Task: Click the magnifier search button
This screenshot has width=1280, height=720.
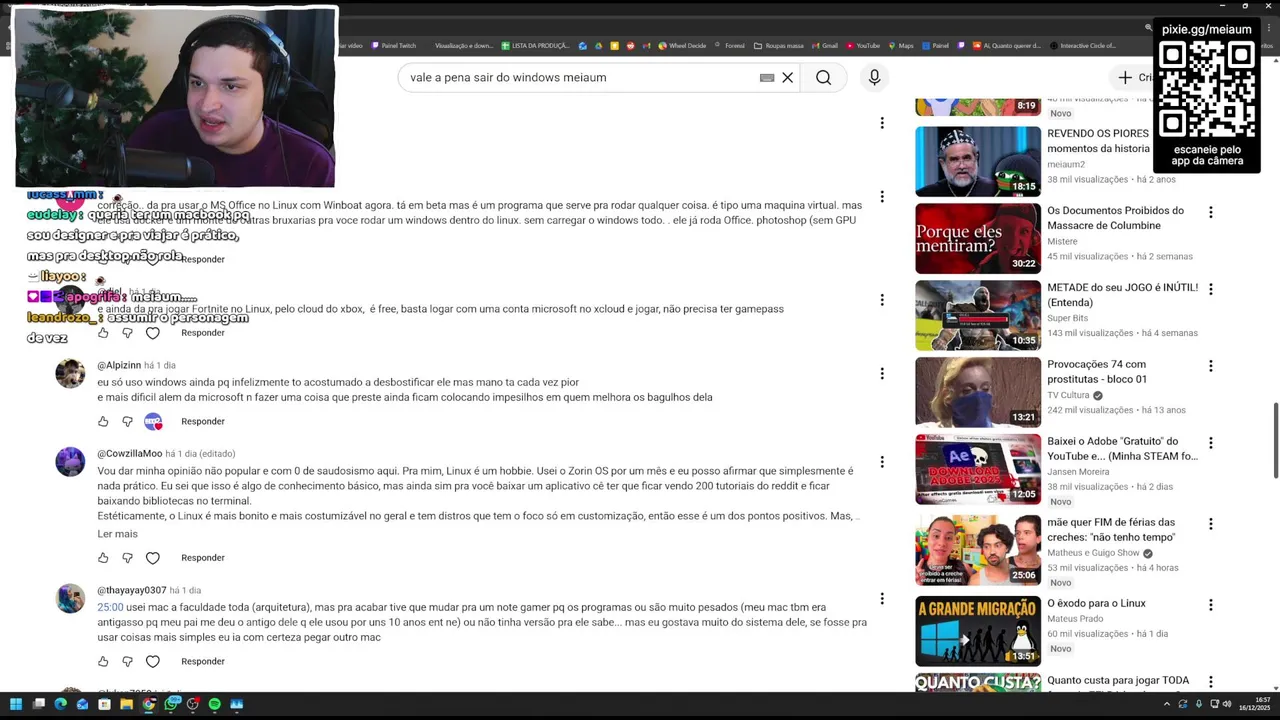Action: click(x=823, y=78)
